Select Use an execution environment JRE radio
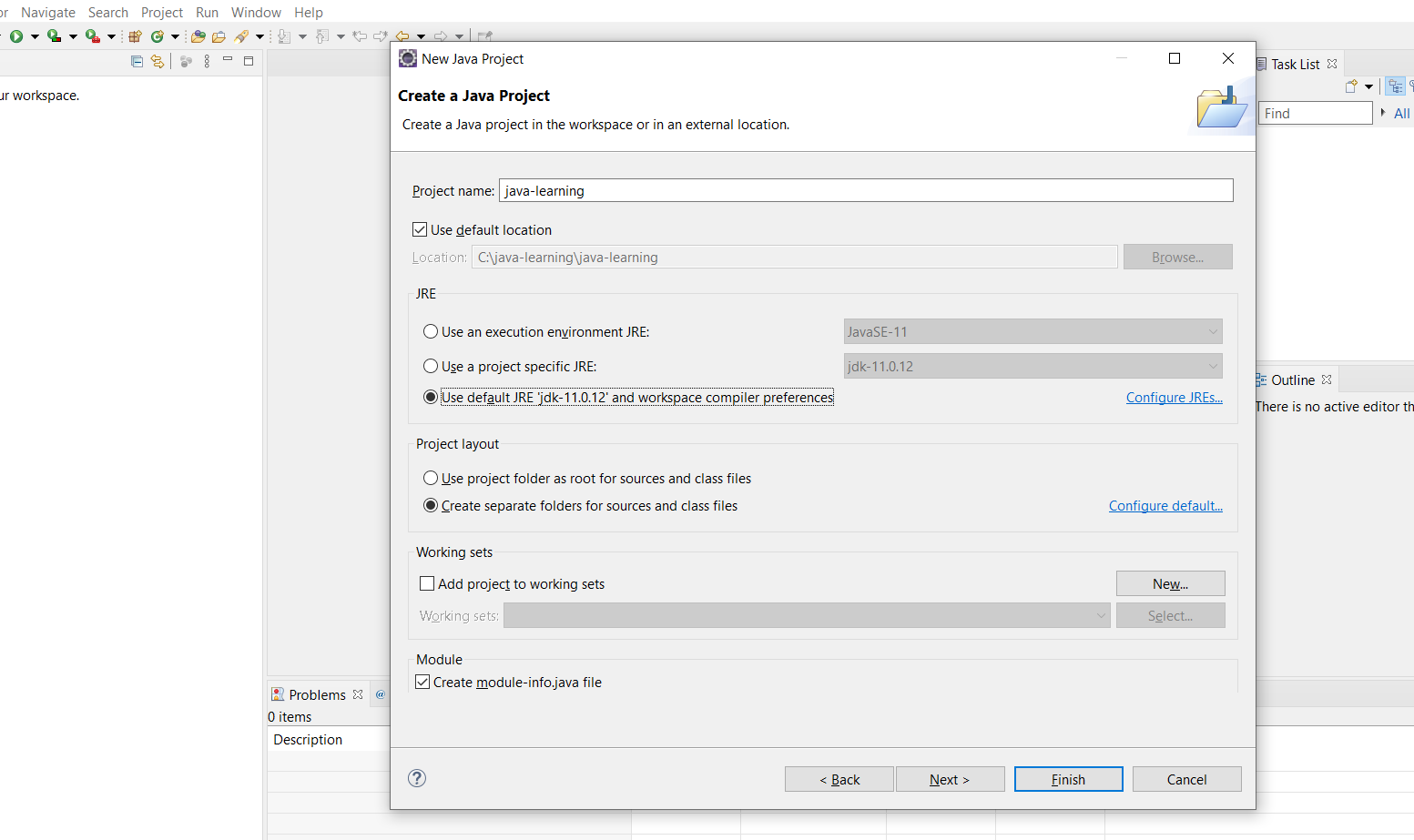This screenshot has height=840, width=1414. (431, 331)
